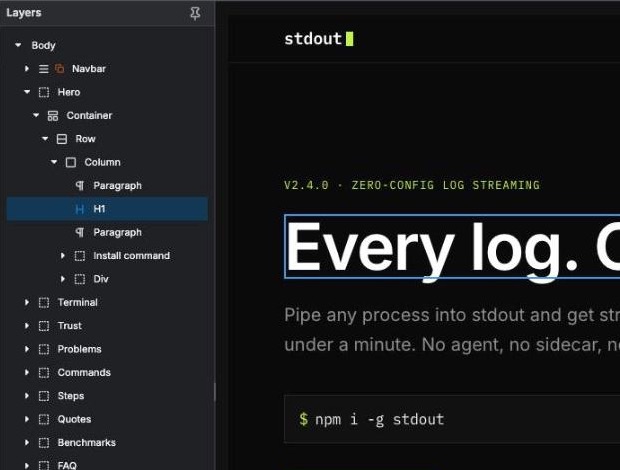This screenshot has height=470, width=620.
Task: Select the Commands layer label
Action: coord(84,372)
